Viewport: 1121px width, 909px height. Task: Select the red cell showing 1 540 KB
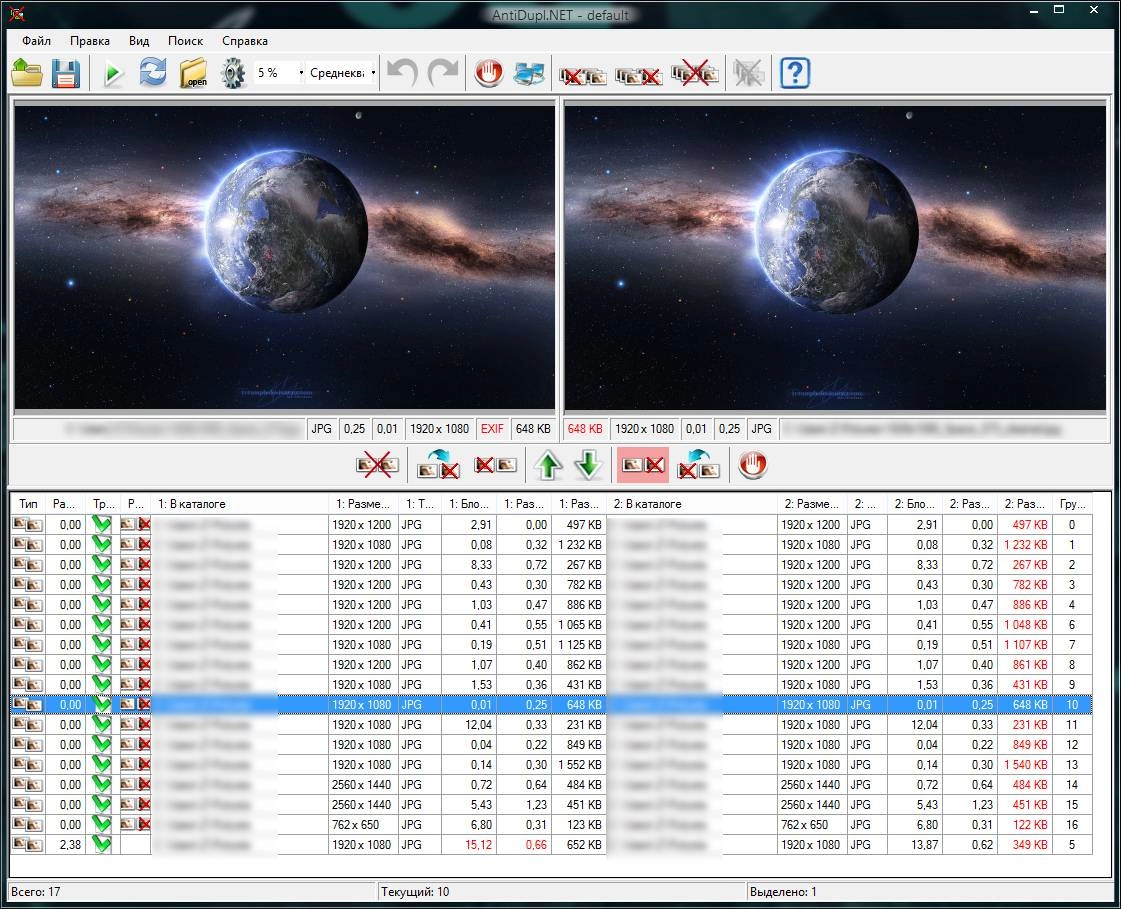pos(1024,765)
